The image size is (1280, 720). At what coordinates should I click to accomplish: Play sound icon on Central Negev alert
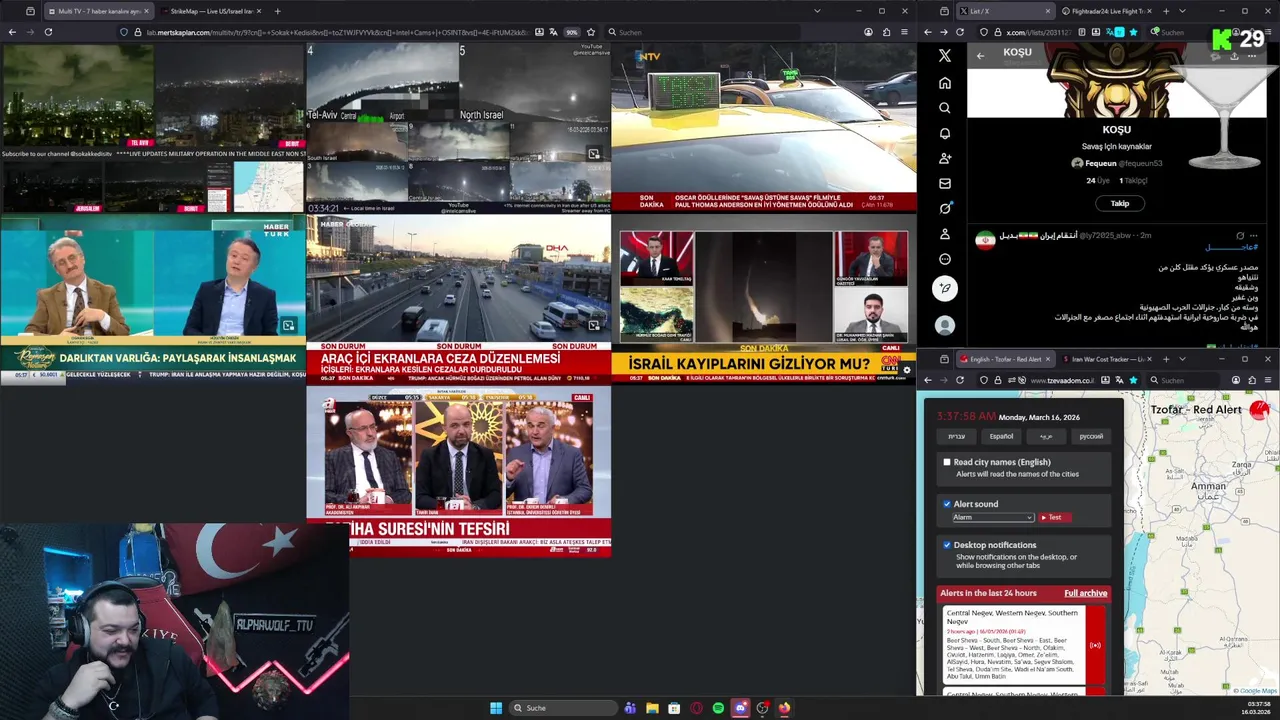point(1095,645)
